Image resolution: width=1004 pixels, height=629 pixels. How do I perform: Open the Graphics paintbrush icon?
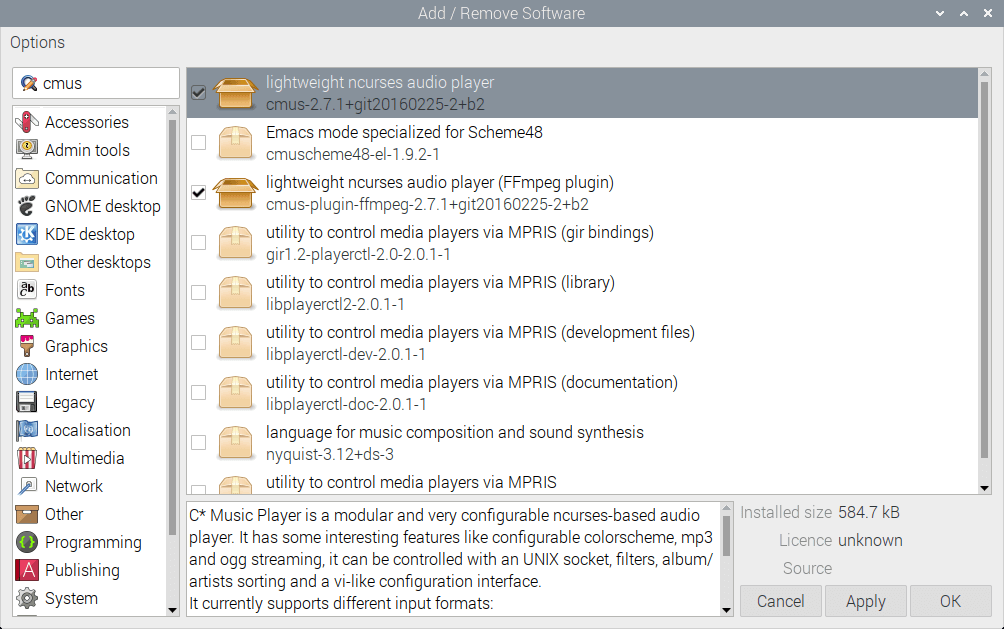(x=27, y=347)
